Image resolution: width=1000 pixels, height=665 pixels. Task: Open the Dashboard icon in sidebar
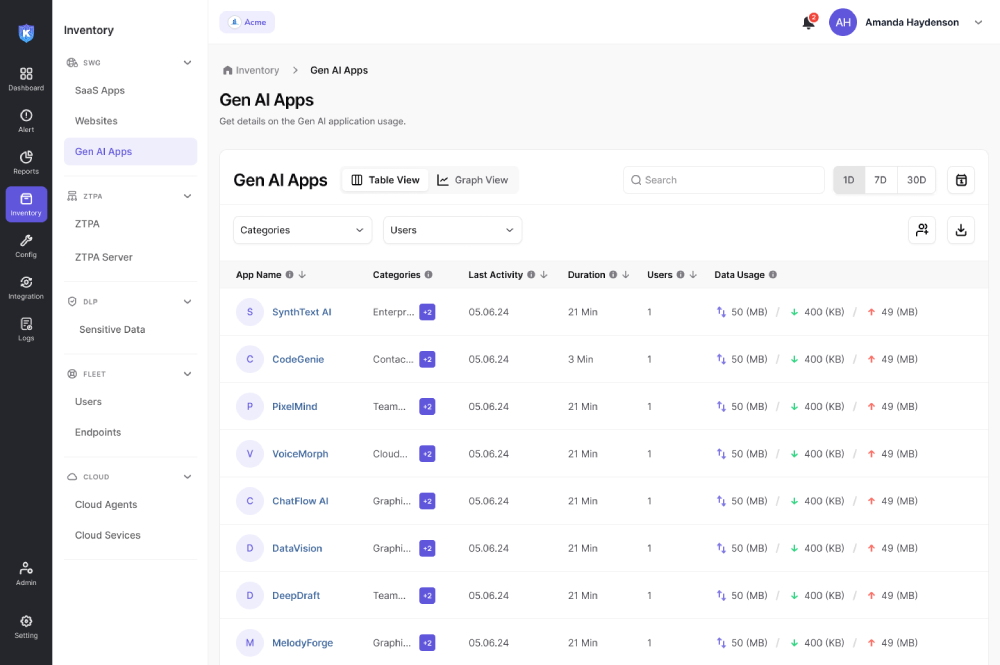tap(26, 78)
